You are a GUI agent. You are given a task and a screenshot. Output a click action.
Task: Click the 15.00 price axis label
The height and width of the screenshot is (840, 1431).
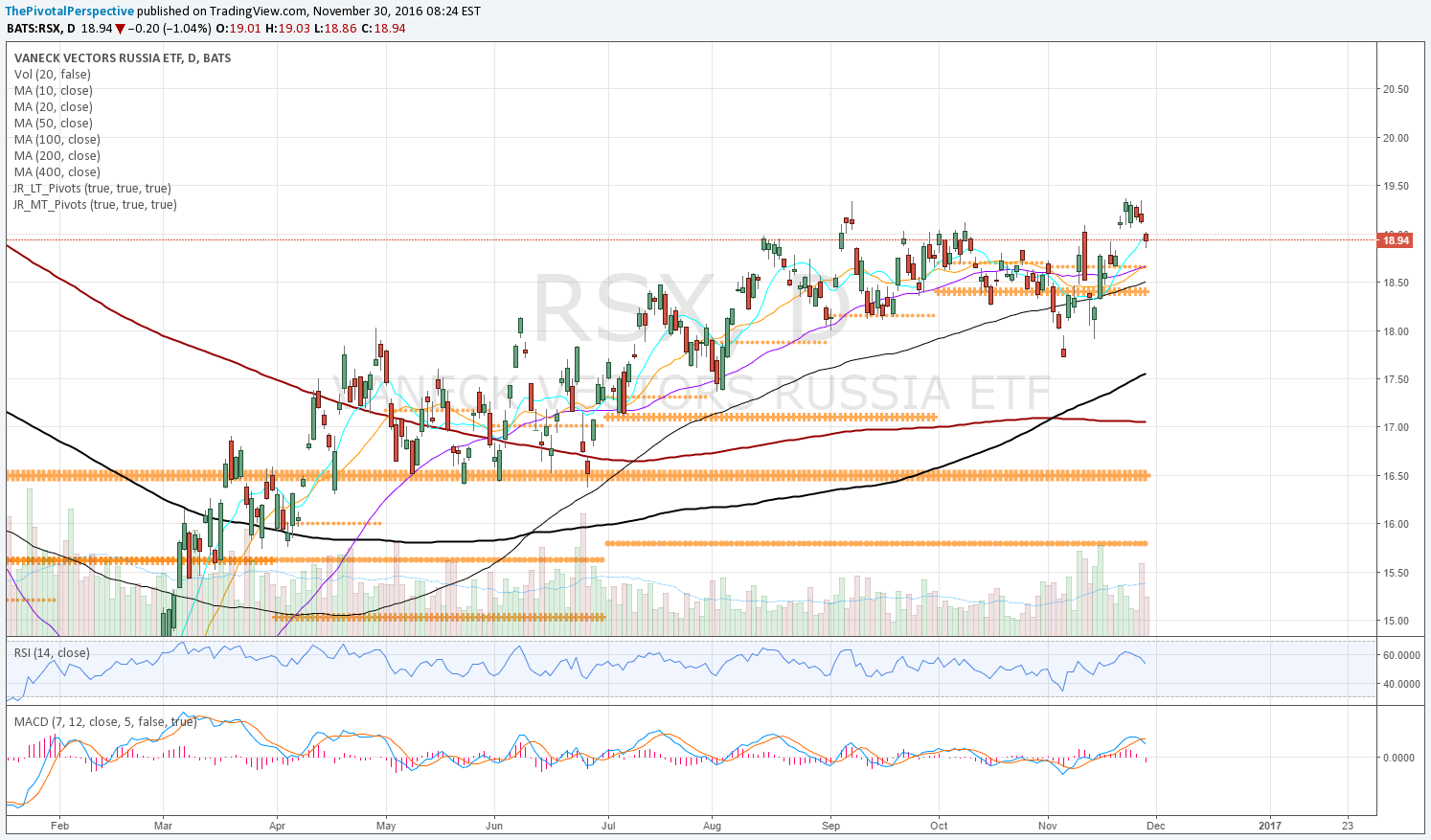coord(1396,621)
